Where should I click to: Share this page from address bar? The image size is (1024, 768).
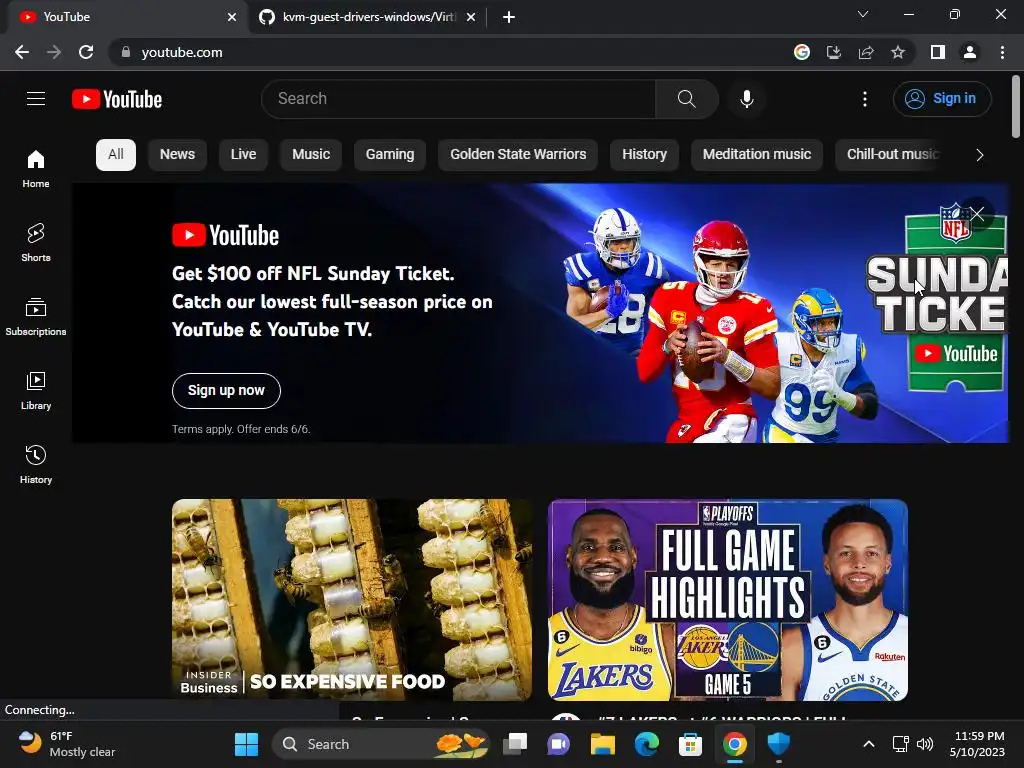click(866, 52)
